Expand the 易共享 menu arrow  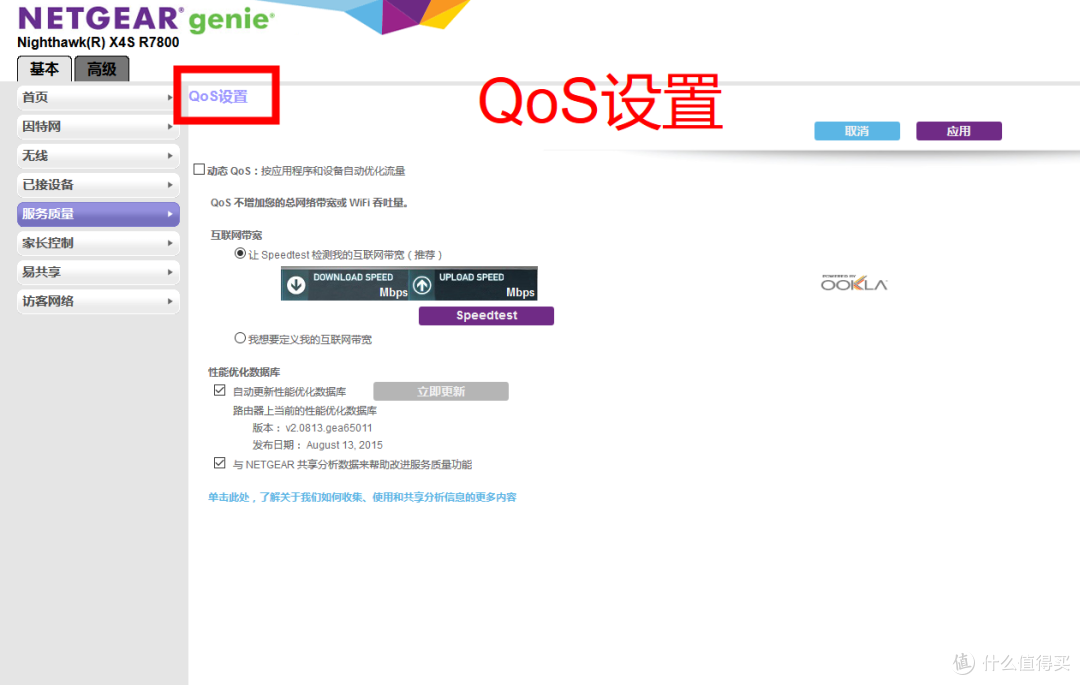point(169,272)
